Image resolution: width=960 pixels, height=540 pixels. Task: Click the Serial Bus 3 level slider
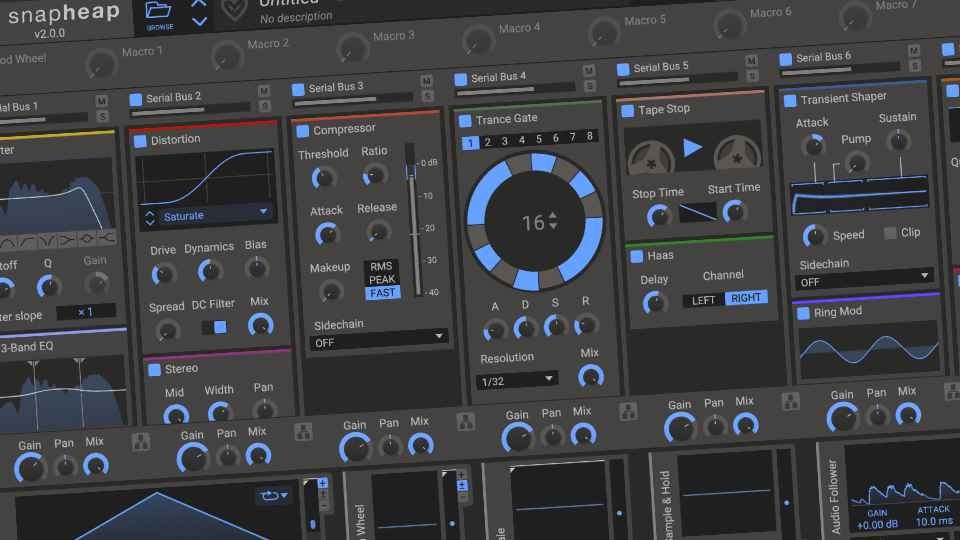coord(361,99)
